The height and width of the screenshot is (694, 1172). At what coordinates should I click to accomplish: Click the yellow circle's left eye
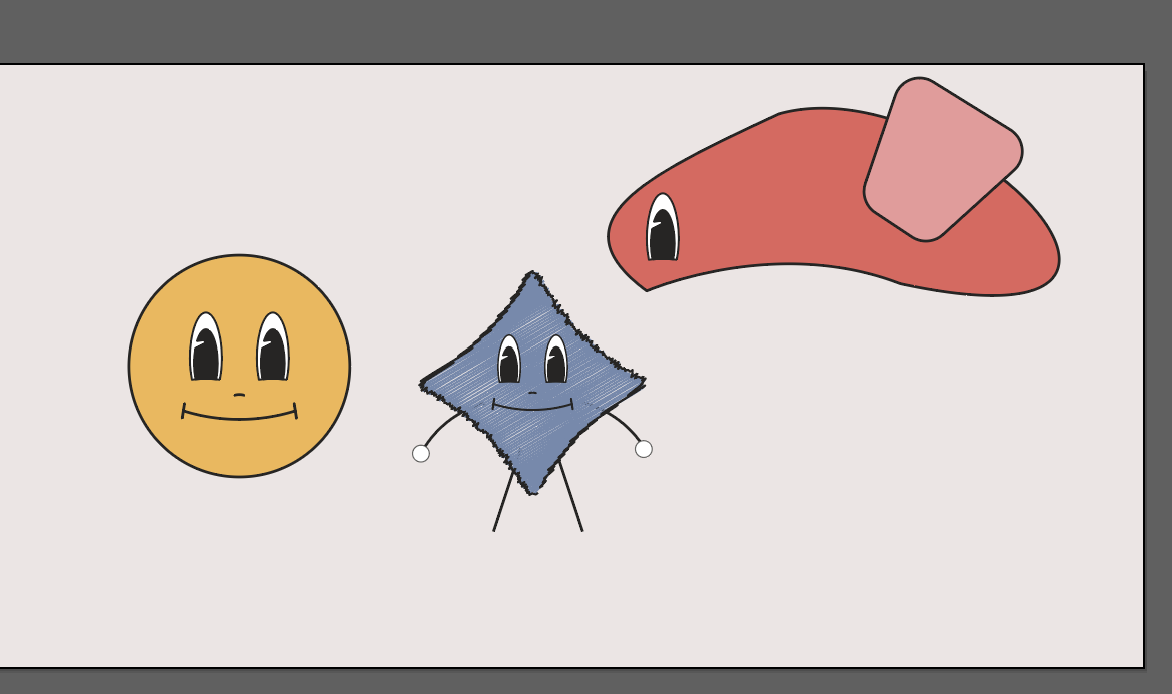tap(205, 350)
